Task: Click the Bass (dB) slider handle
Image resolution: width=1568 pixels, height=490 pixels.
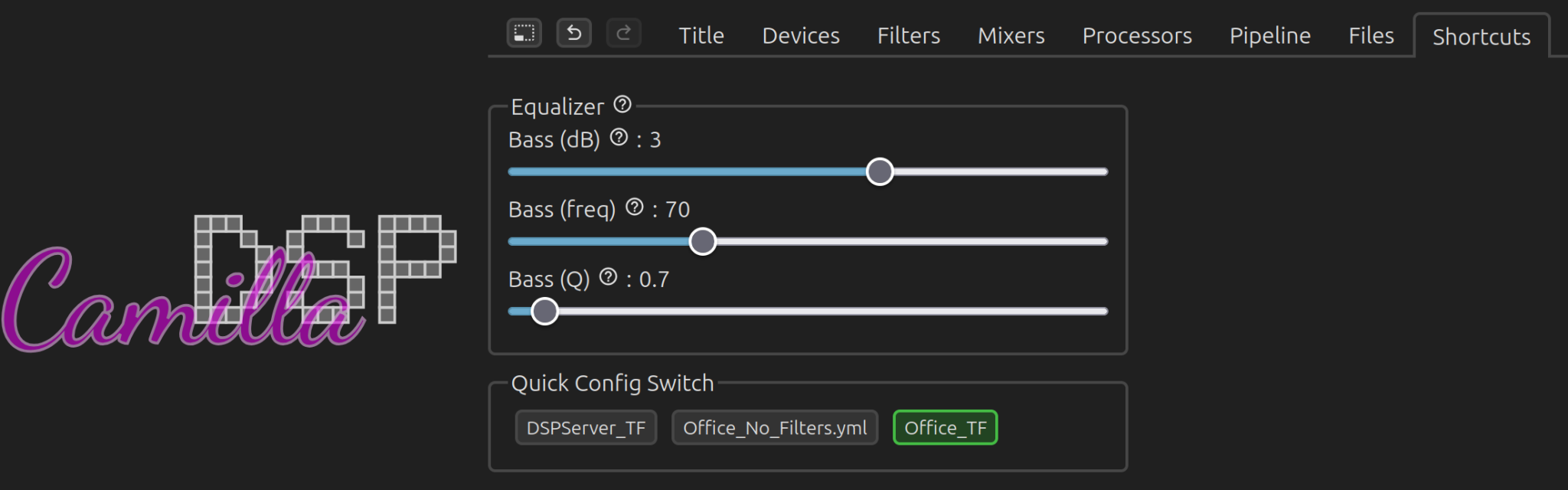Action: (x=880, y=171)
